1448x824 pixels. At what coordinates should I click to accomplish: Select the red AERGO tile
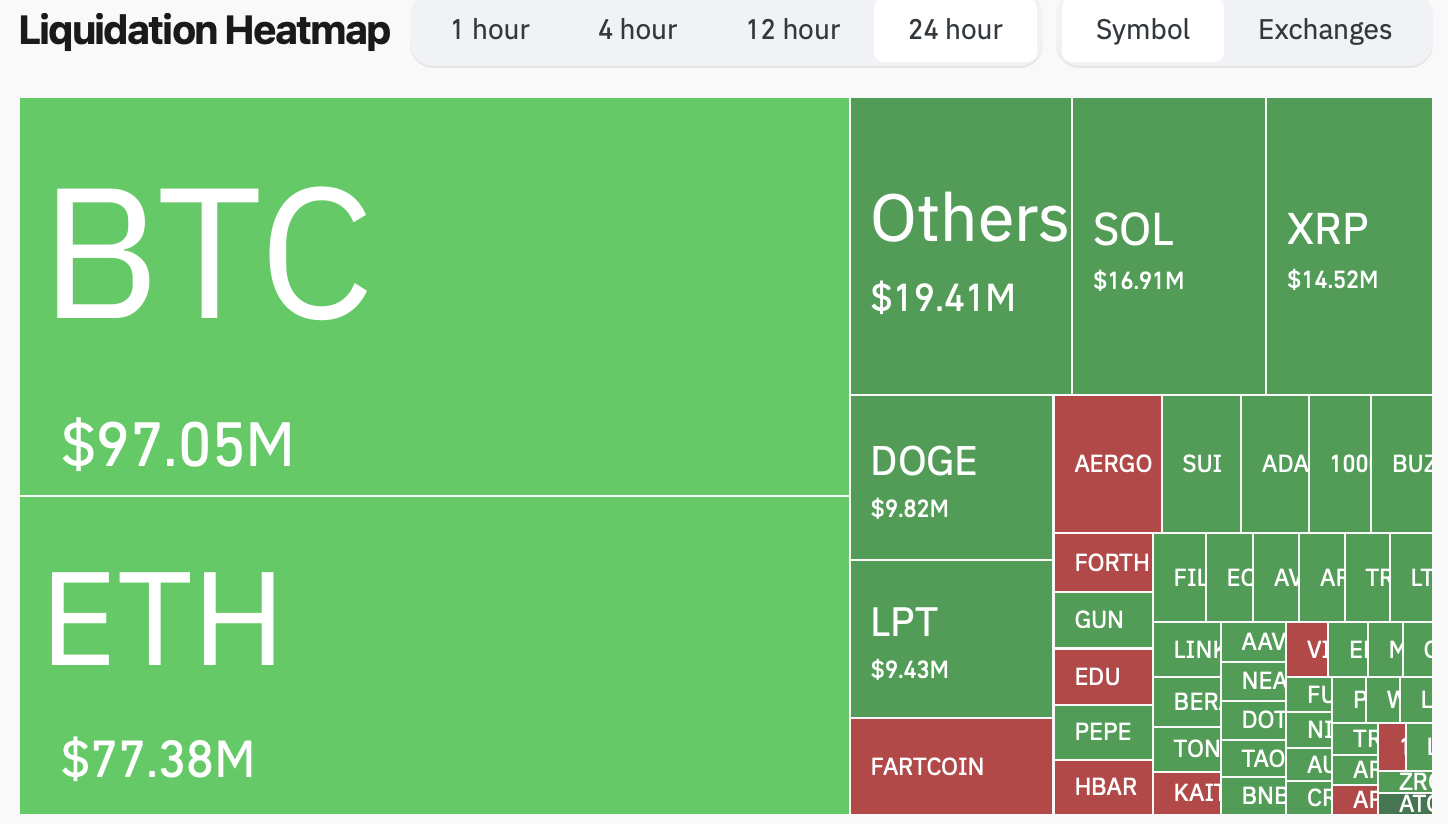coord(1108,464)
